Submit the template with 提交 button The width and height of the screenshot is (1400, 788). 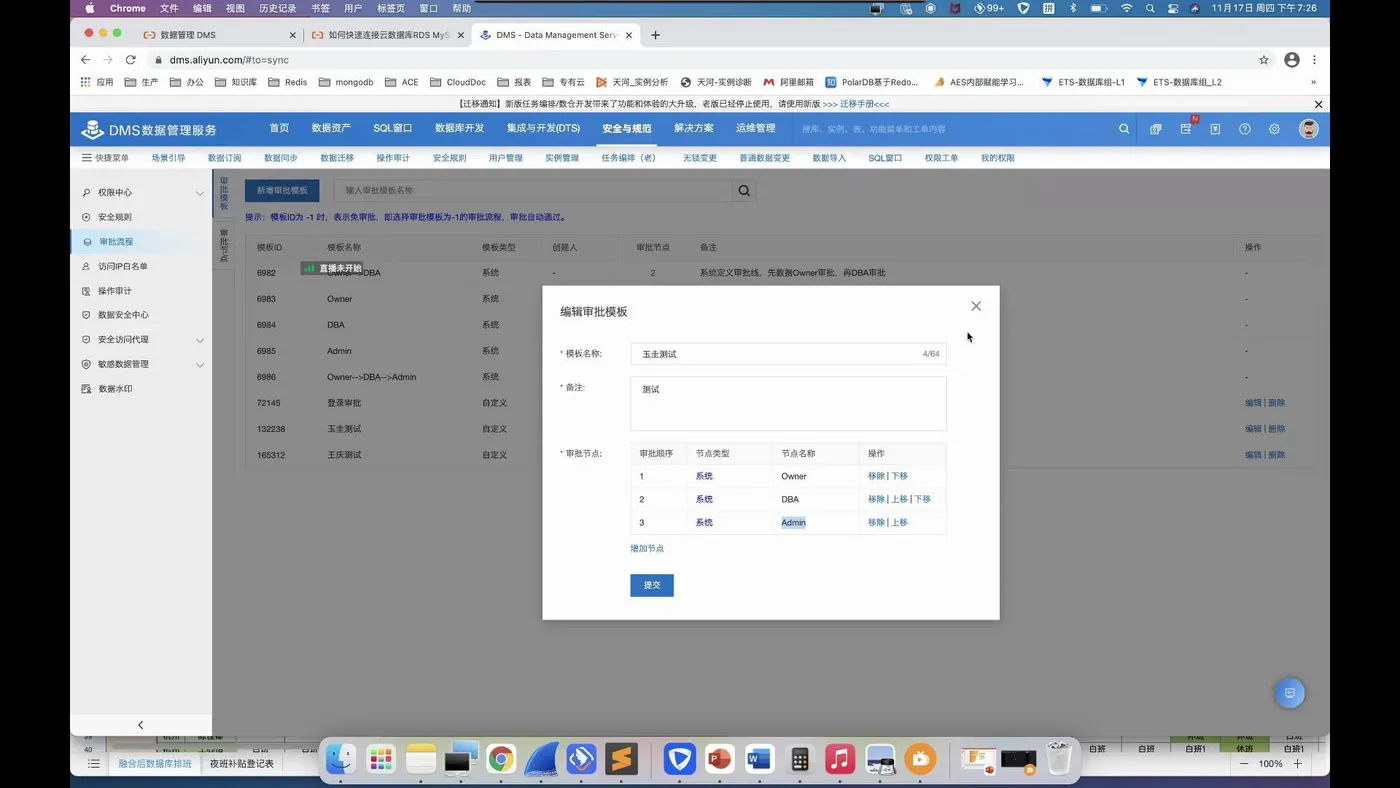coord(652,585)
